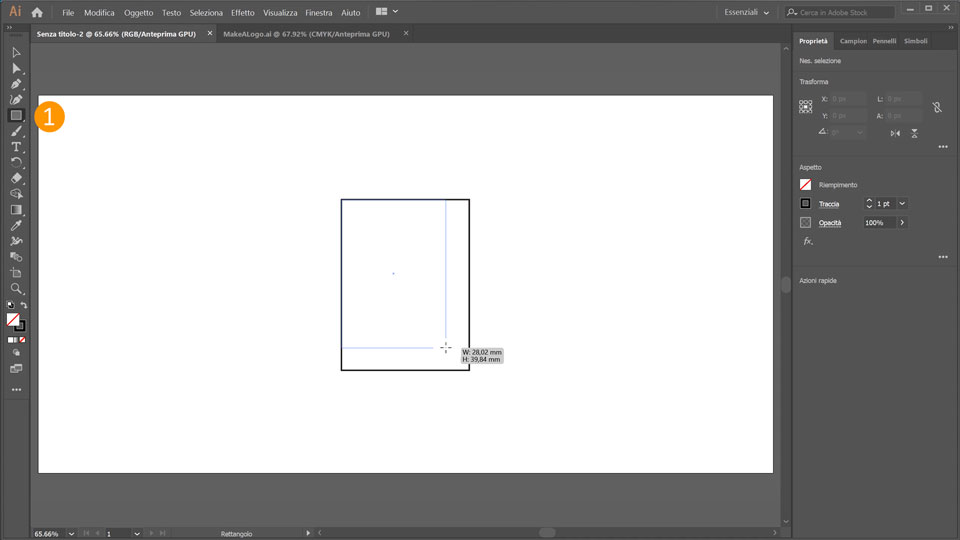
Task: Close the Senza titolo-2 document tab
Action: pyautogui.click(x=210, y=34)
